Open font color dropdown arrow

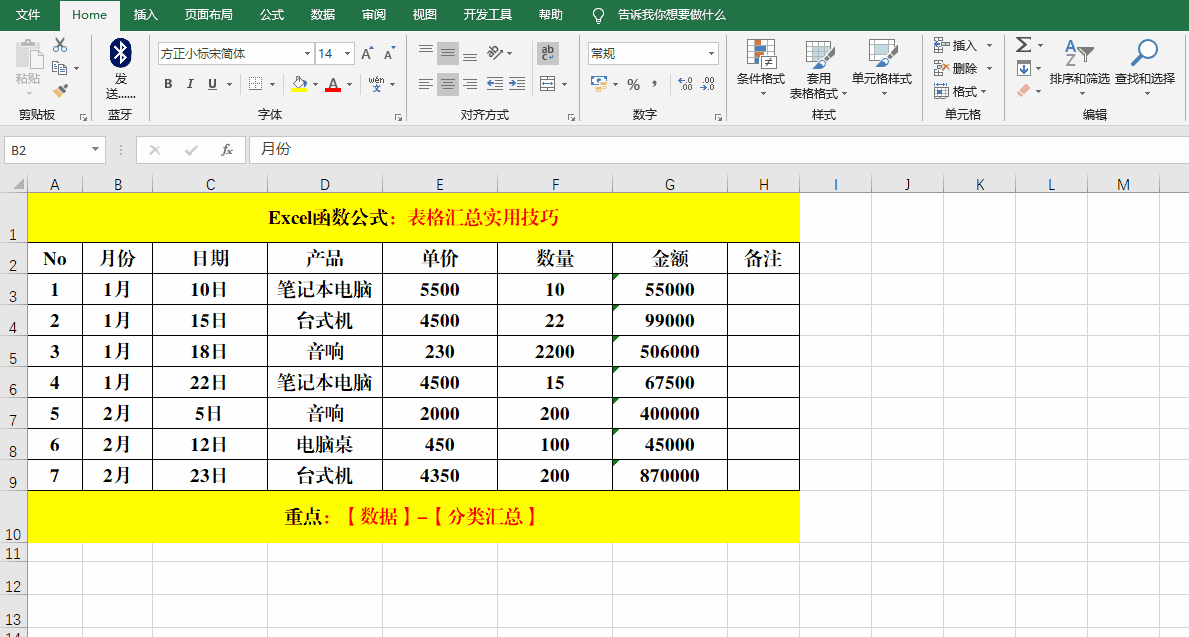[349, 85]
